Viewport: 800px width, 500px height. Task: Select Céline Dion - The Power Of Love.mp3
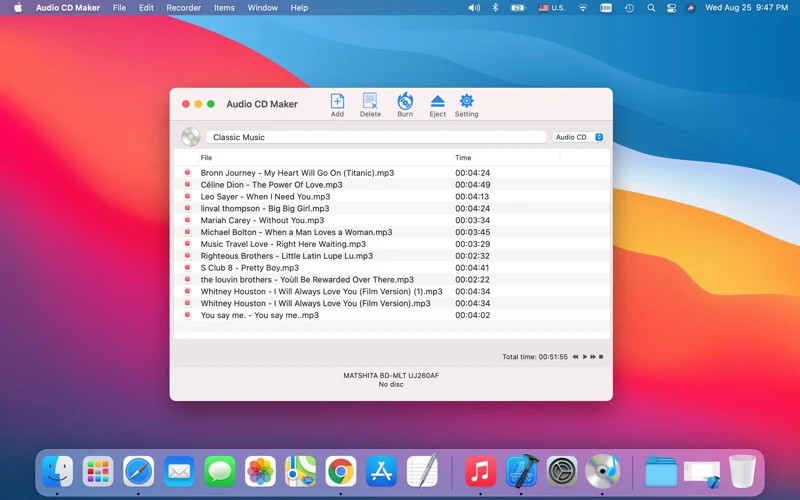pos(391,185)
